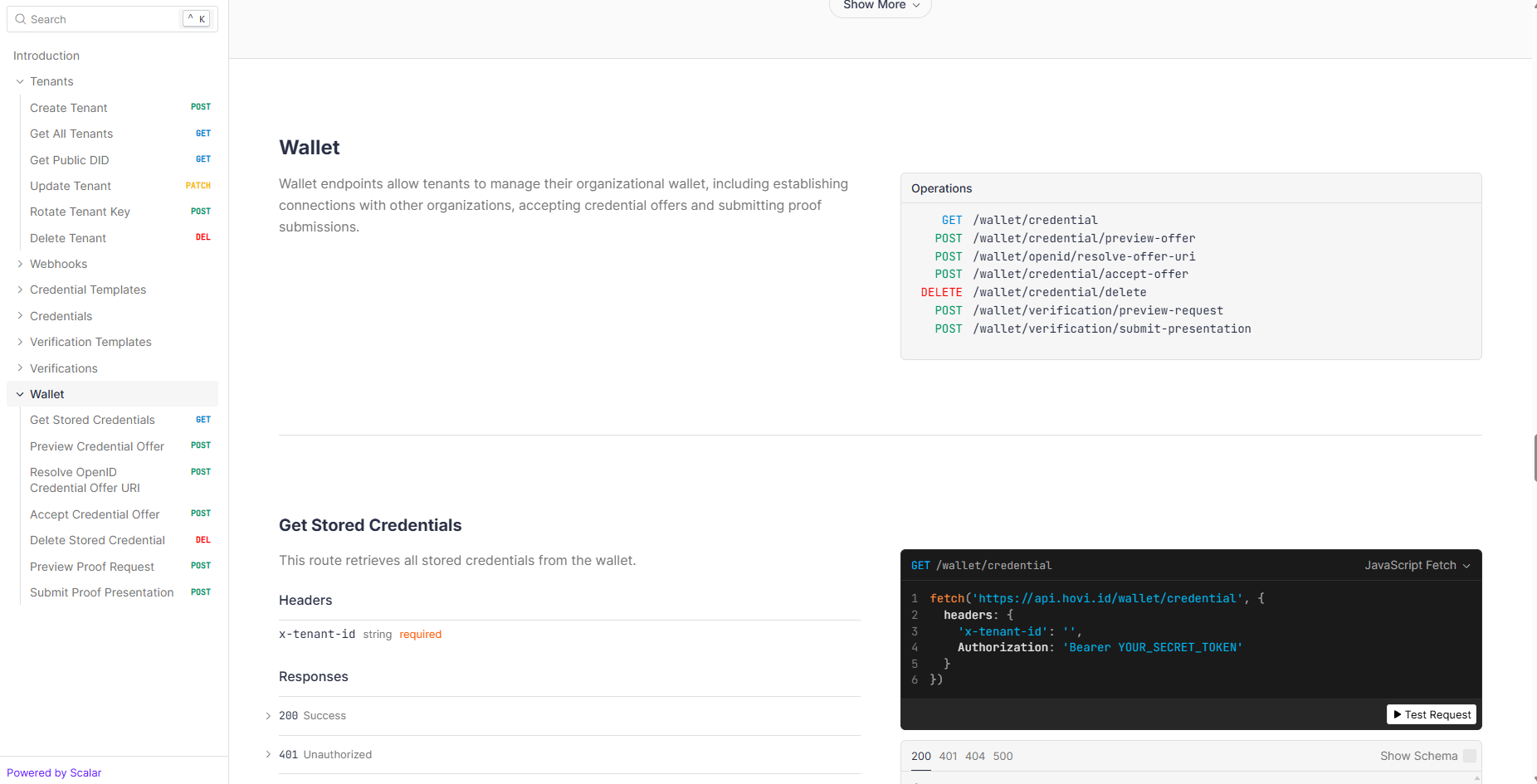Click the POST badge next to Create Tenant
This screenshot has height=784, width=1537.
coord(200,107)
